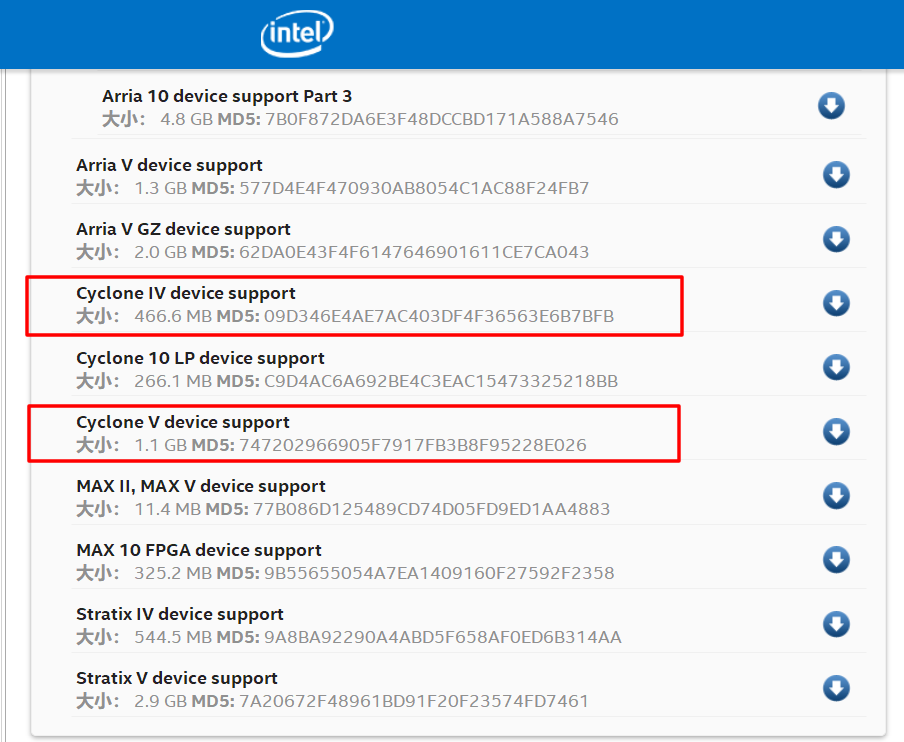904x742 pixels.
Task: Download Cyclone V device support via its download icon
Action: 836,431
